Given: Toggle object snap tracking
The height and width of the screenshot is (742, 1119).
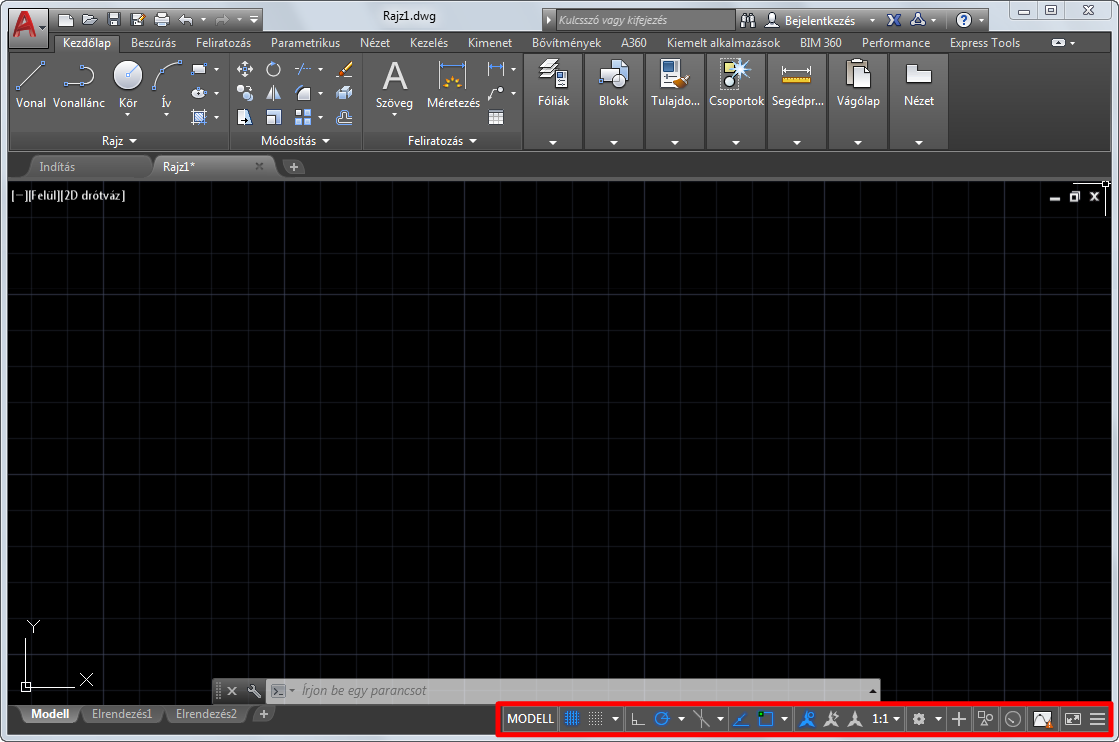Looking at the screenshot, I should pos(741,719).
